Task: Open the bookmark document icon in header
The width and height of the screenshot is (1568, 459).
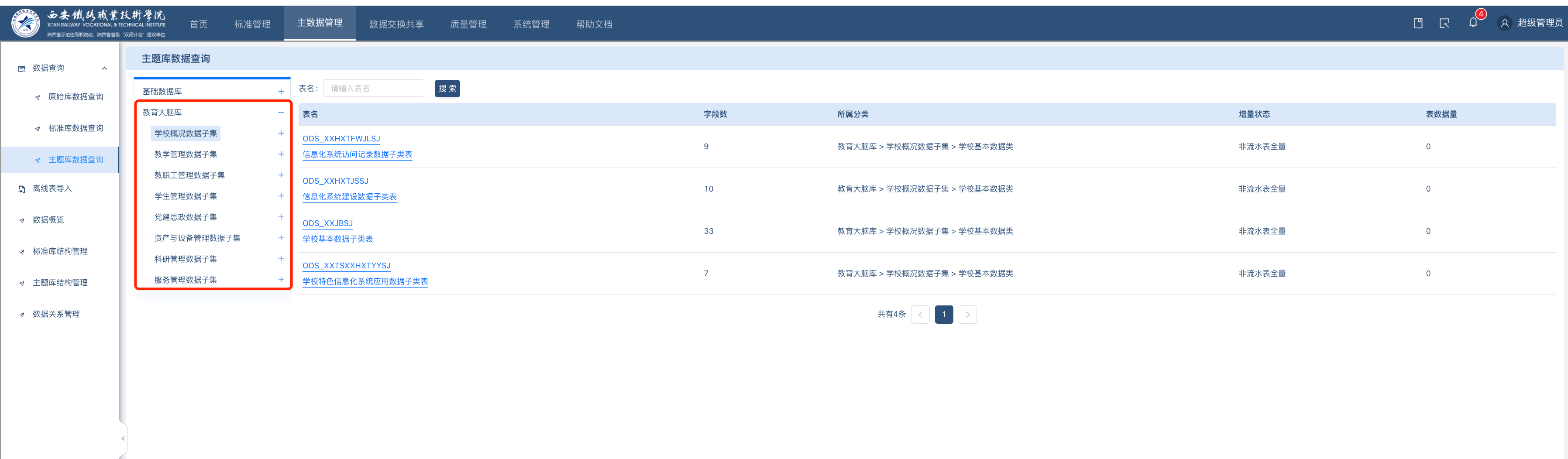Action: click(1418, 23)
